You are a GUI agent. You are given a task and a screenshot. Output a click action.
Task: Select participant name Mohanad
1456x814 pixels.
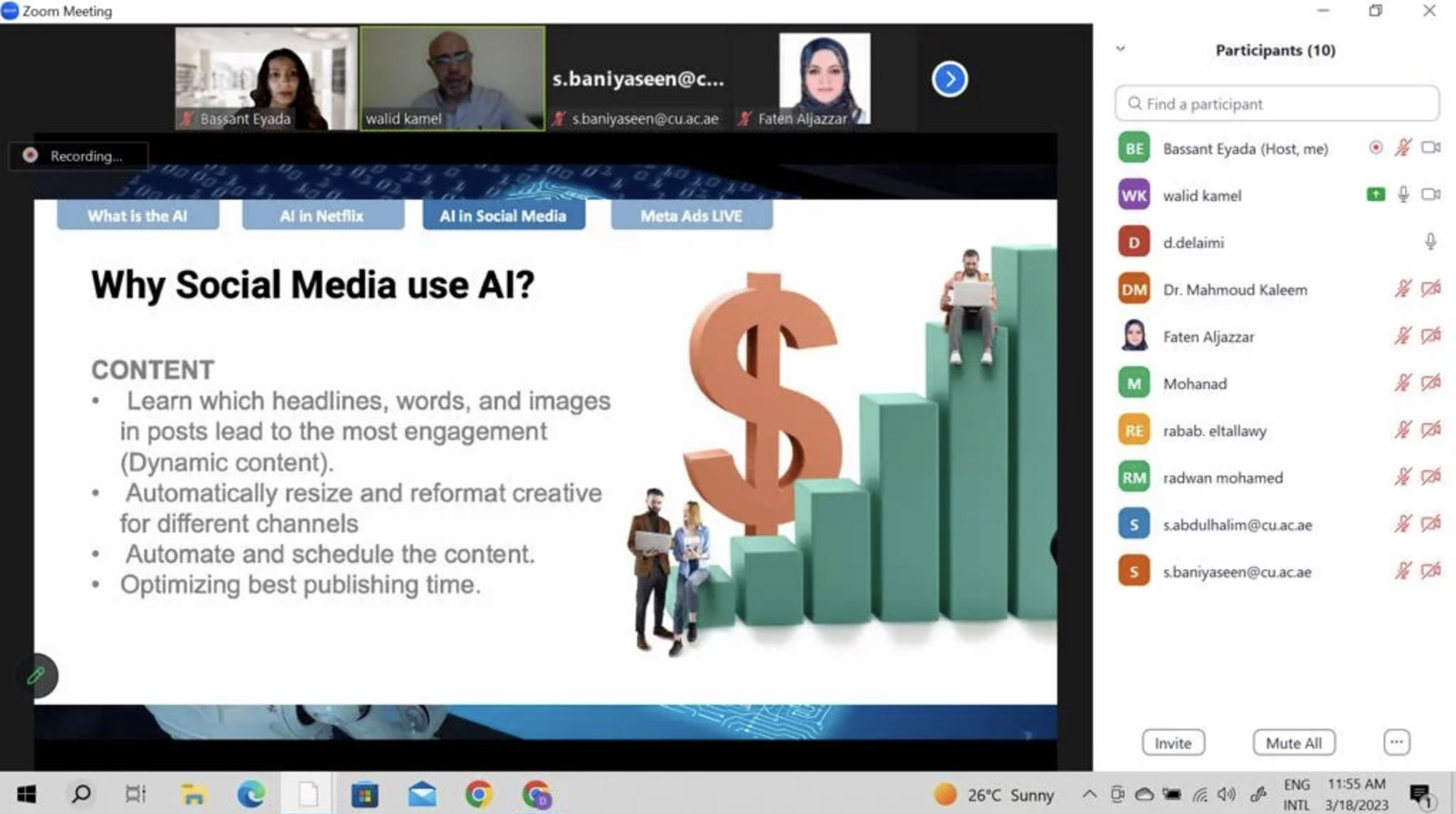click(x=1195, y=384)
